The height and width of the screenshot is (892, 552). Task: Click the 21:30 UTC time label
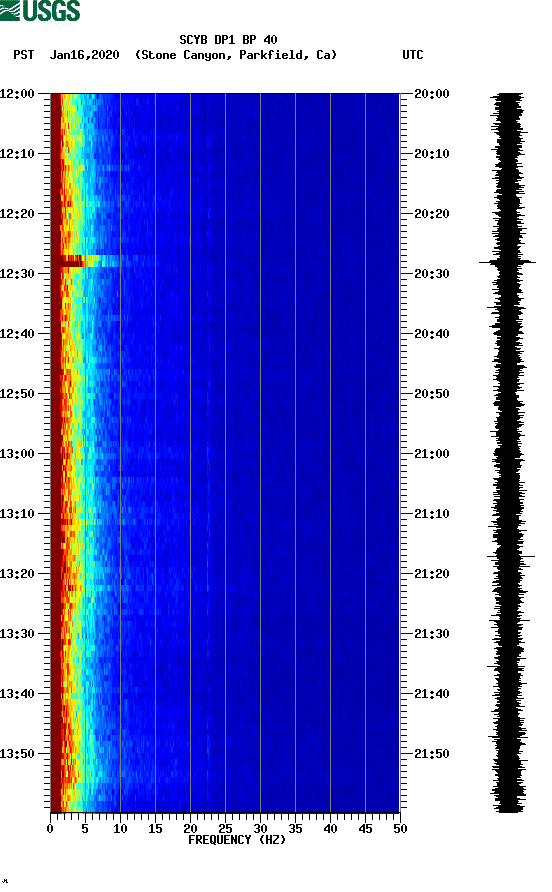tap(432, 634)
